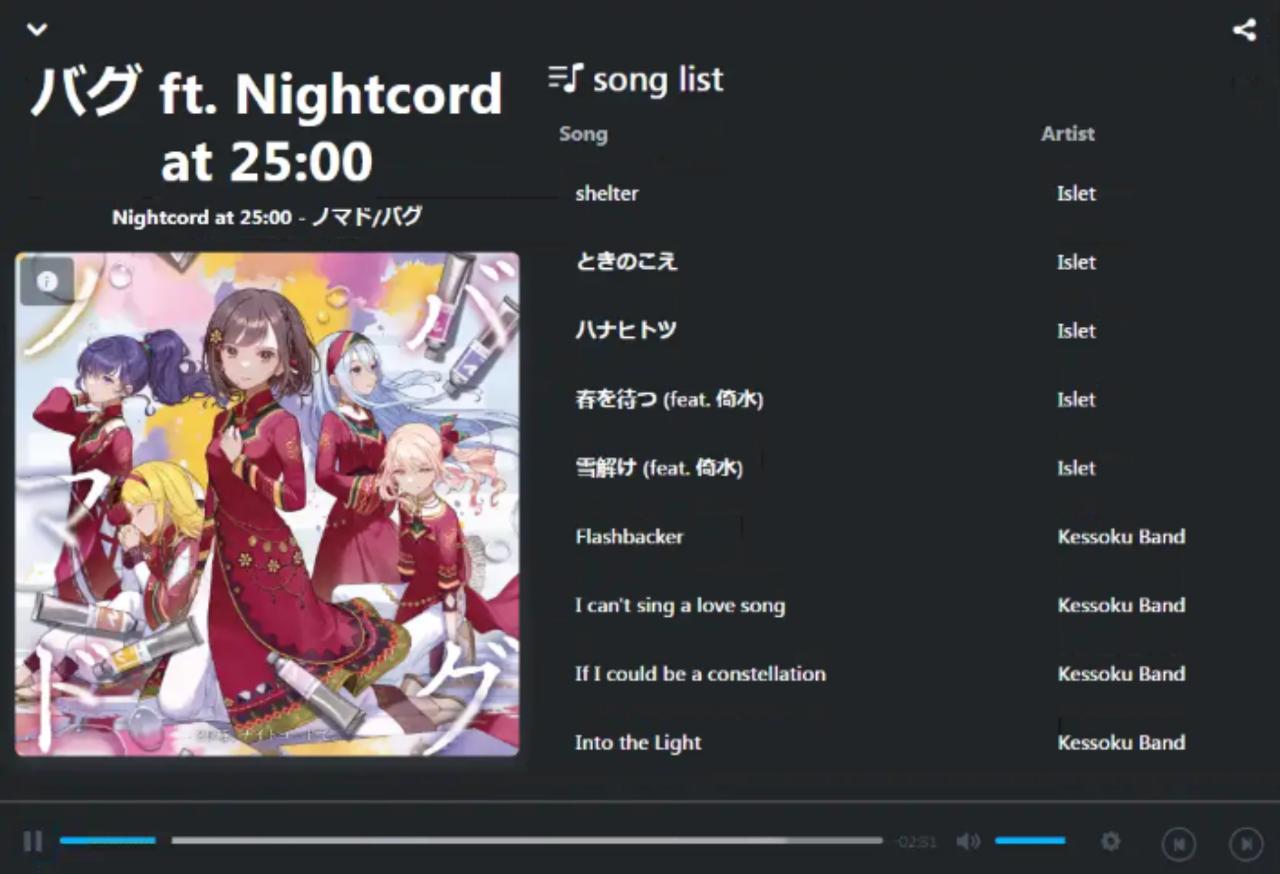Viewport: 1280px width, 874px height.
Task: Open player settings with the gear icon
Action: [1110, 841]
